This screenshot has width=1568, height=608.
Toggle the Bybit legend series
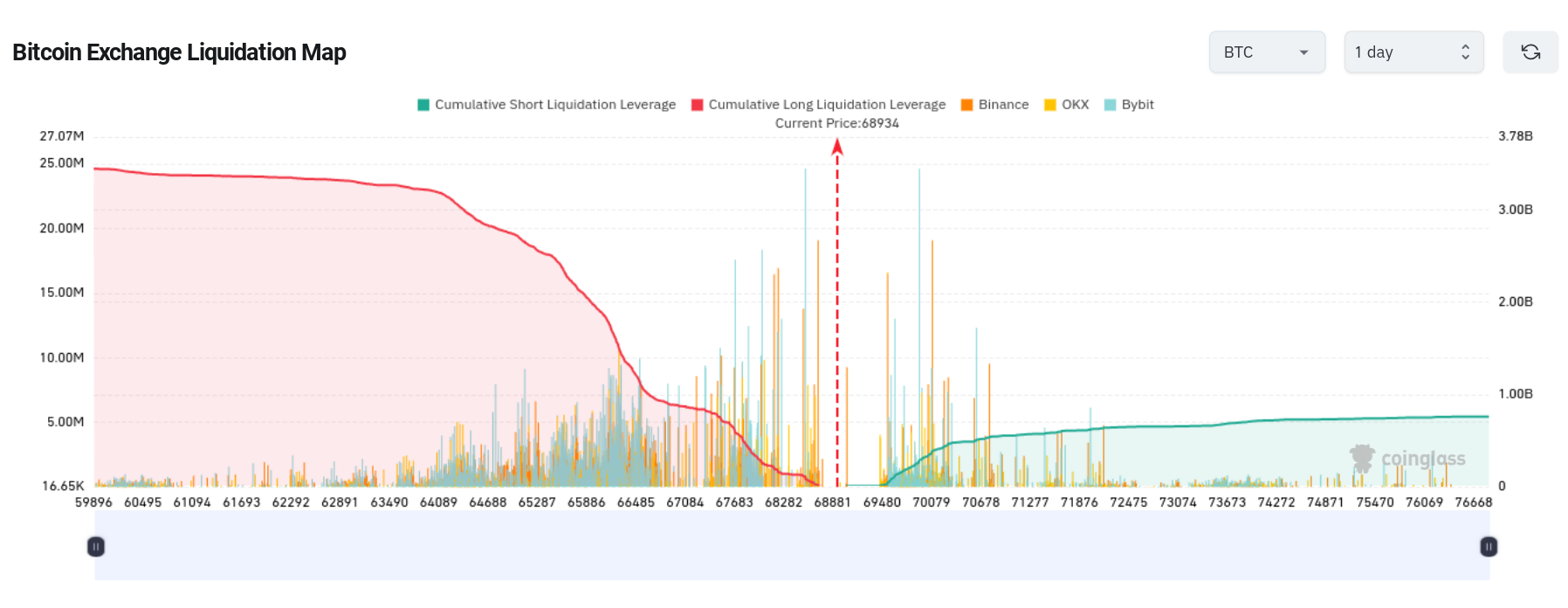[x=1129, y=105]
